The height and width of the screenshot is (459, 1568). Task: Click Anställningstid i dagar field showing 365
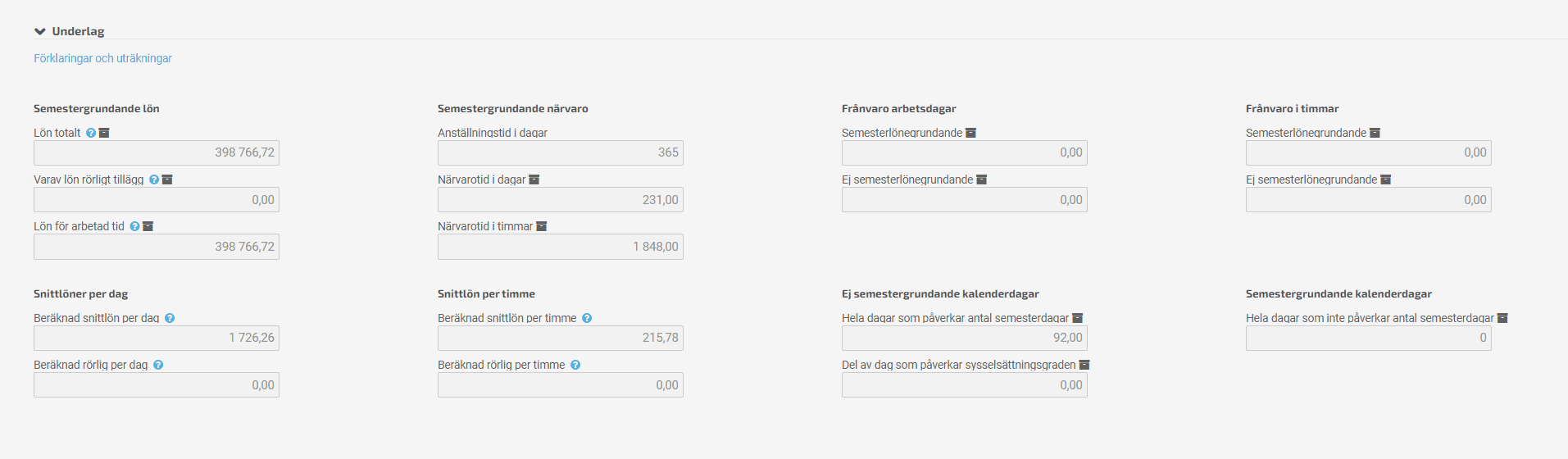coord(561,152)
